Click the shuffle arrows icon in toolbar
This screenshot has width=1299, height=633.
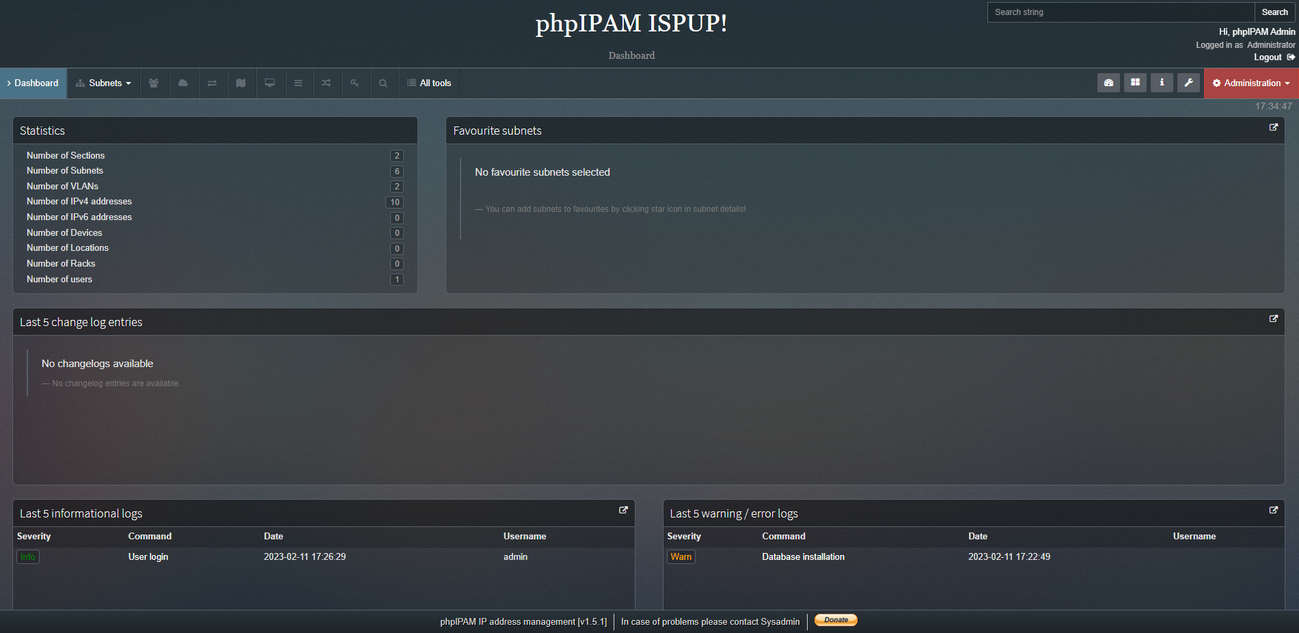coord(326,83)
